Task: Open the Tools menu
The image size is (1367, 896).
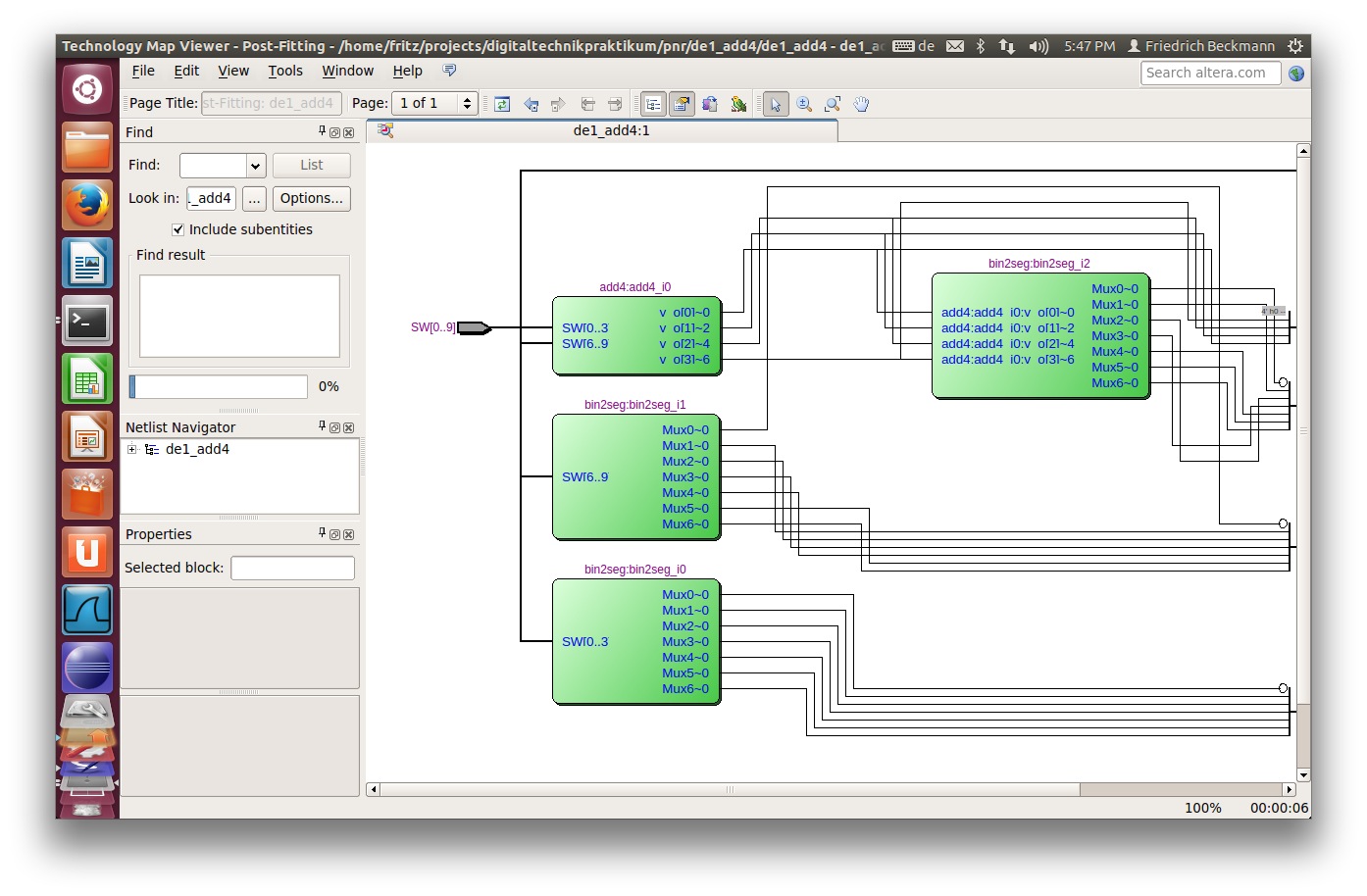Action: [x=285, y=71]
